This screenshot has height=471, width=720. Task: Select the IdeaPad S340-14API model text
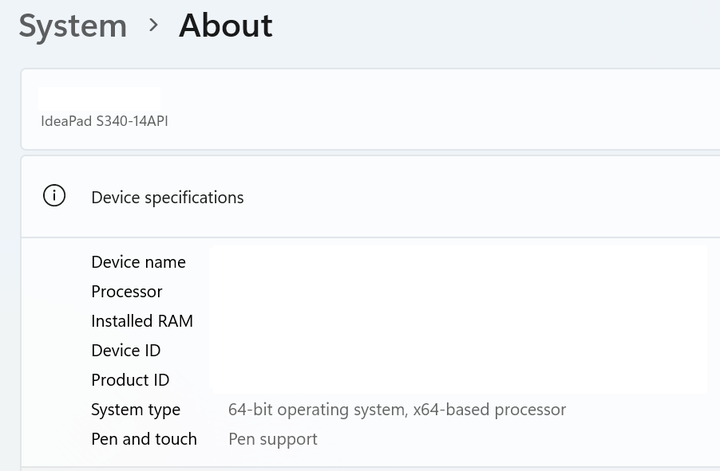pyautogui.click(x=104, y=122)
